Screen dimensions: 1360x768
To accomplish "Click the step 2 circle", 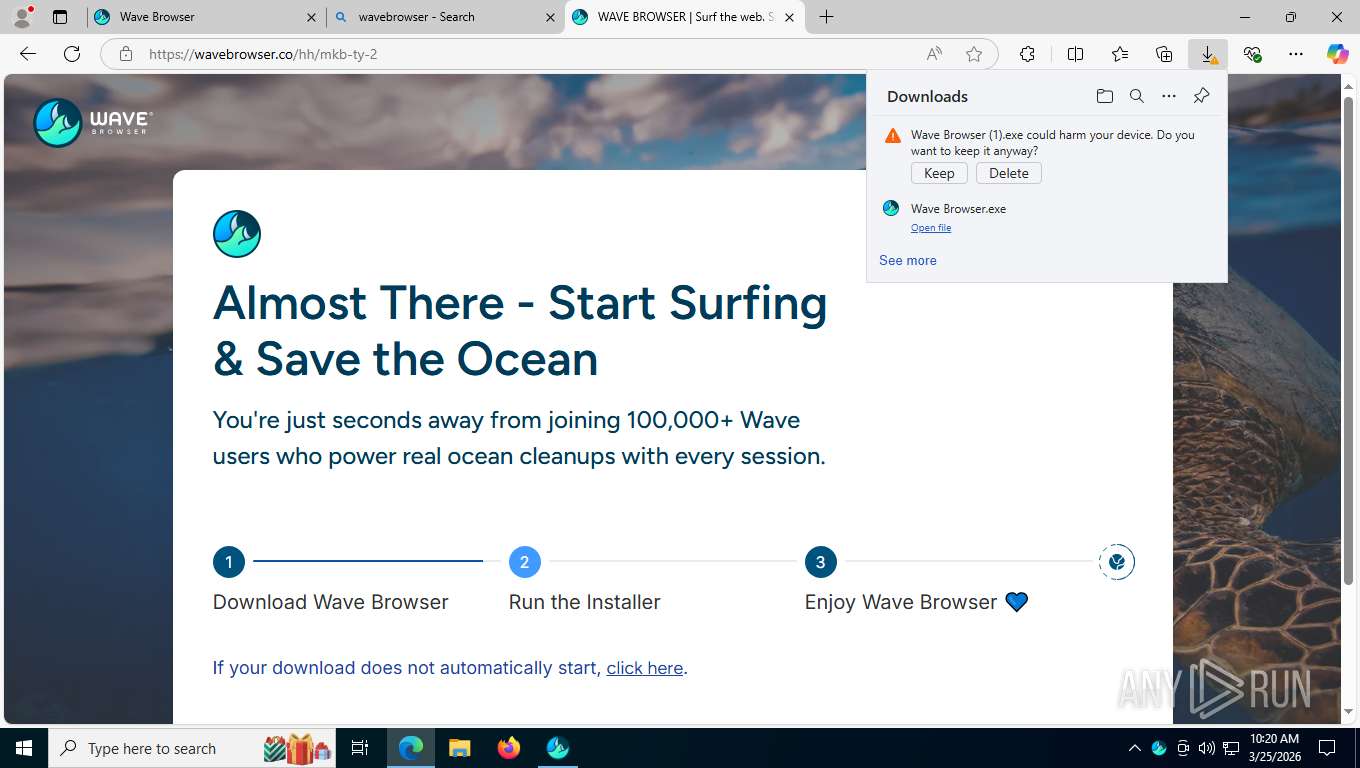I will pos(525,562).
